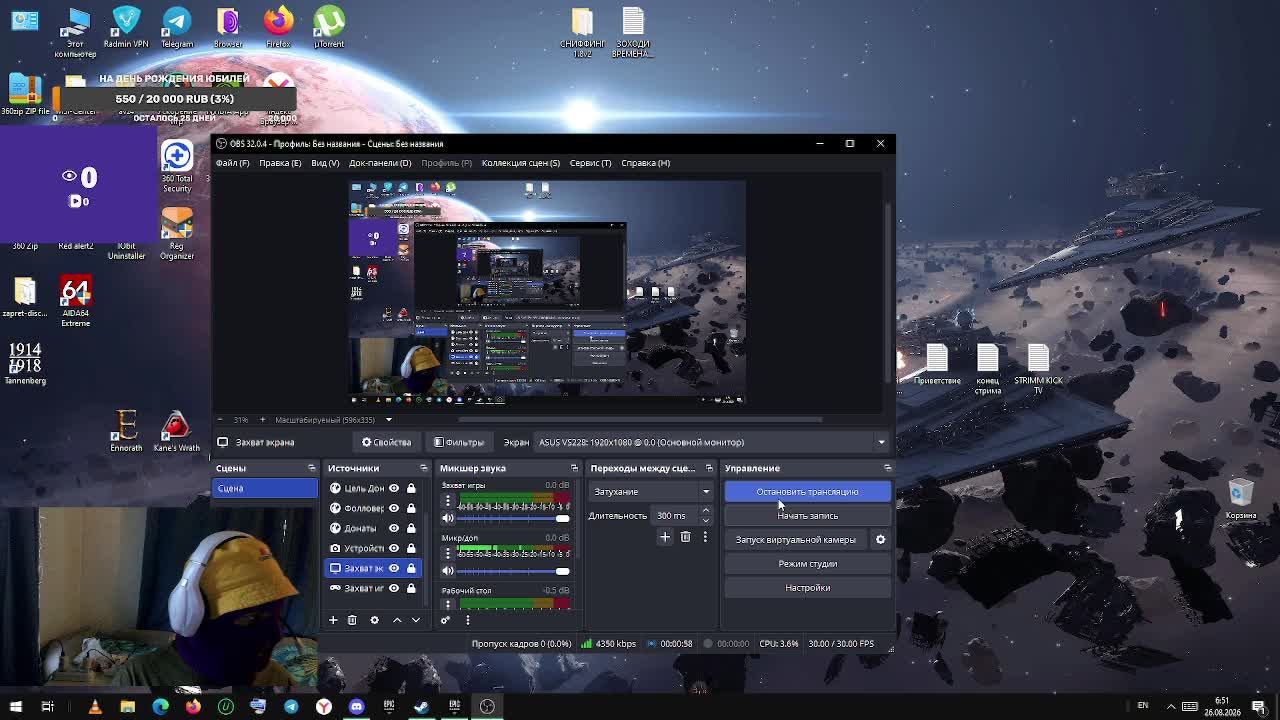Open the Файл menu

(232, 163)
